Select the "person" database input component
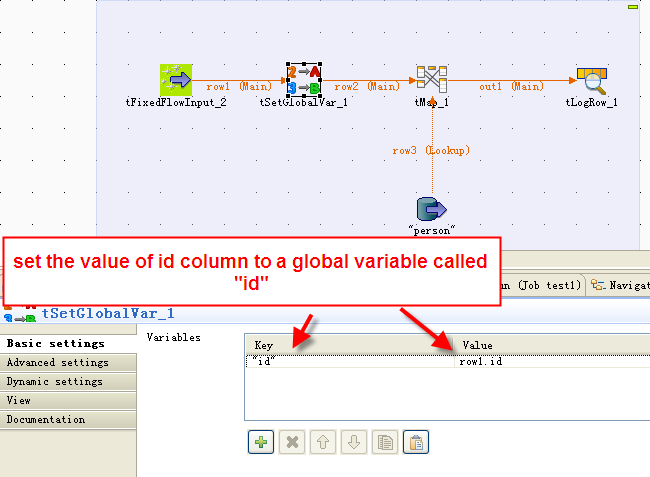The width and height of the screenshot is (650, 477). (x=432, y=209)
